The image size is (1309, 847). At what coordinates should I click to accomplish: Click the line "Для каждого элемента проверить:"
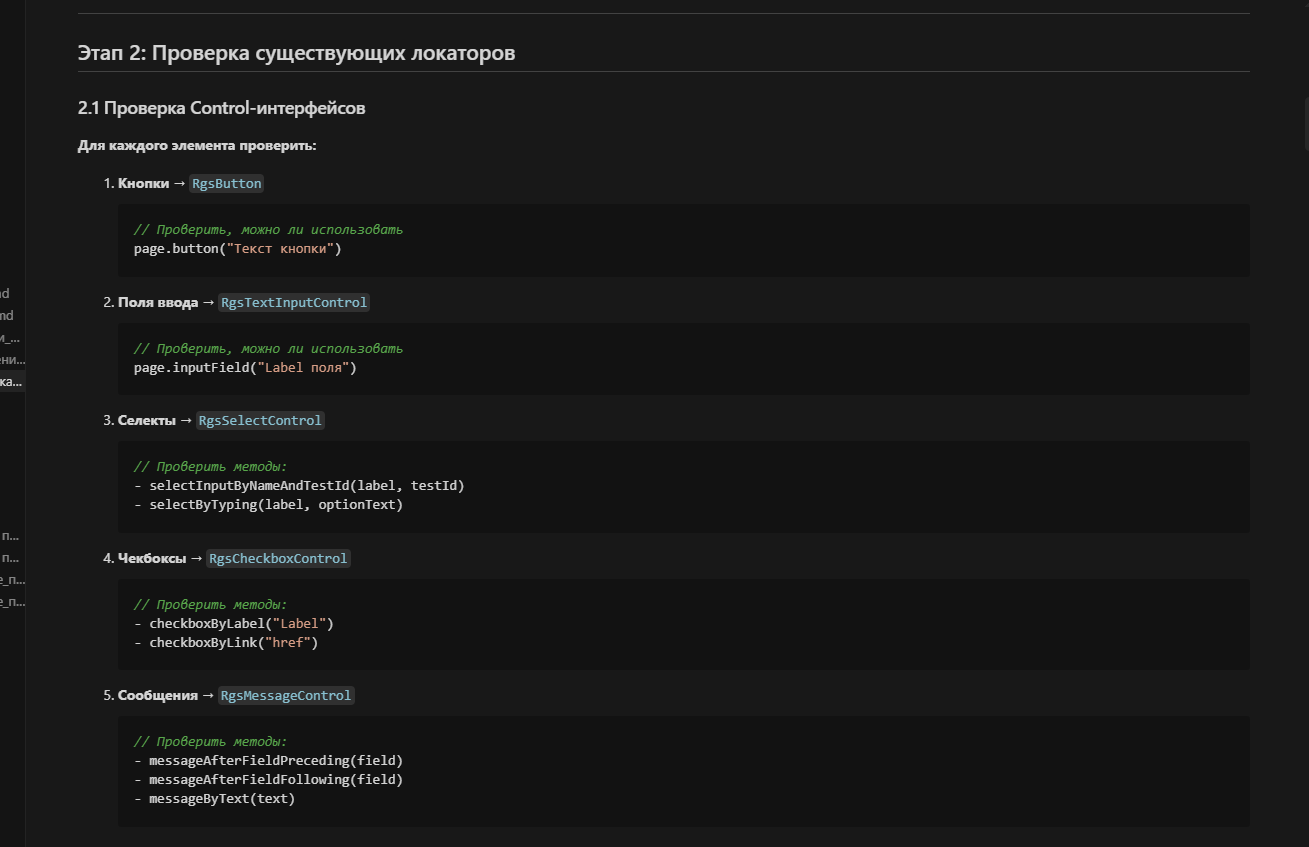click(x=197, y=146)
